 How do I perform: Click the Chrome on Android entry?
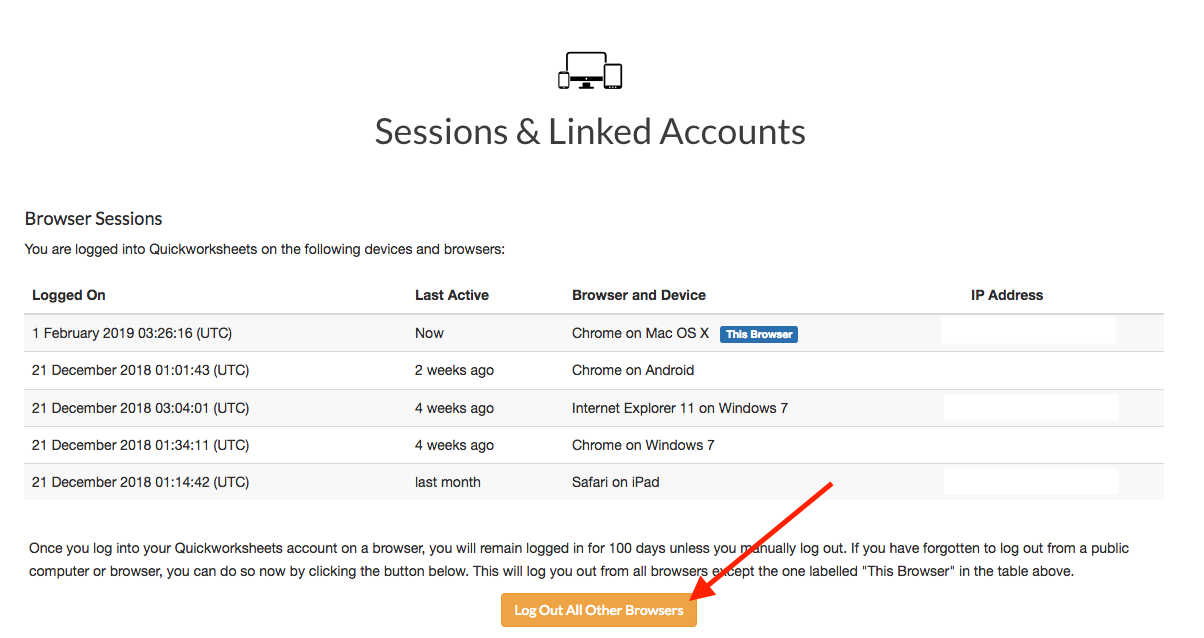tap(633, 370)
